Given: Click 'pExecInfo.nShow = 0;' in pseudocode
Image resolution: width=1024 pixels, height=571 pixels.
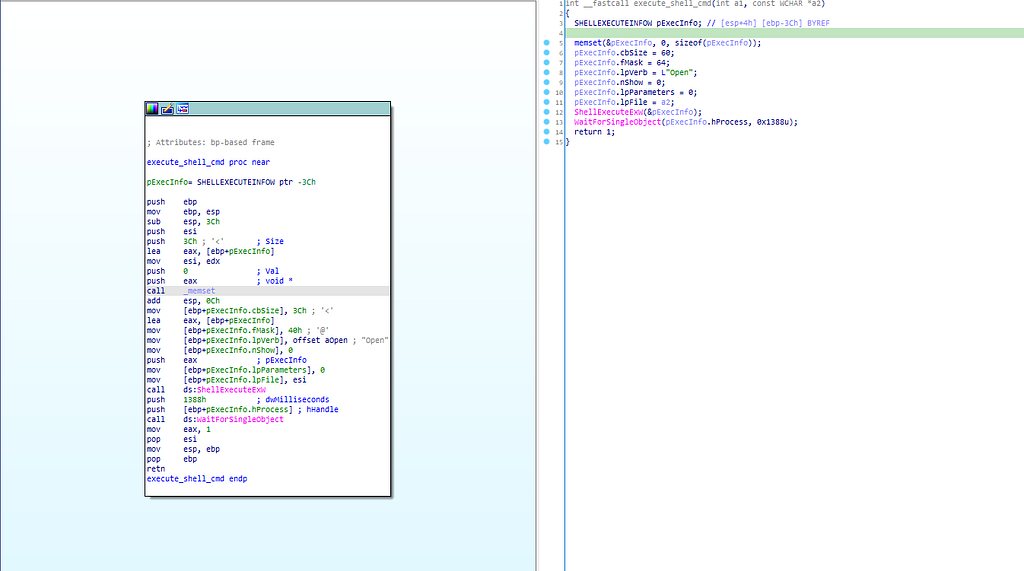Looking at the screenshot, I should [x=619, y=82].
